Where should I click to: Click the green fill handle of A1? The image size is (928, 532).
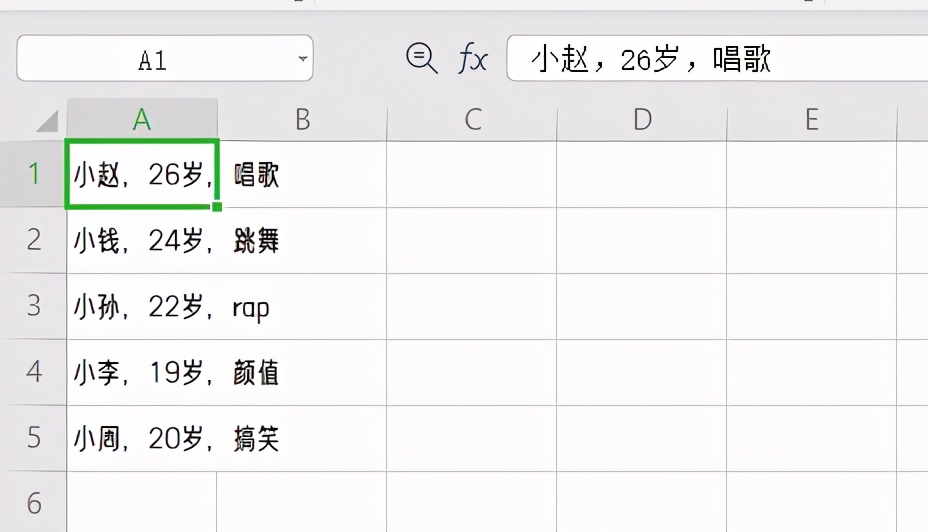click(217, 207)
